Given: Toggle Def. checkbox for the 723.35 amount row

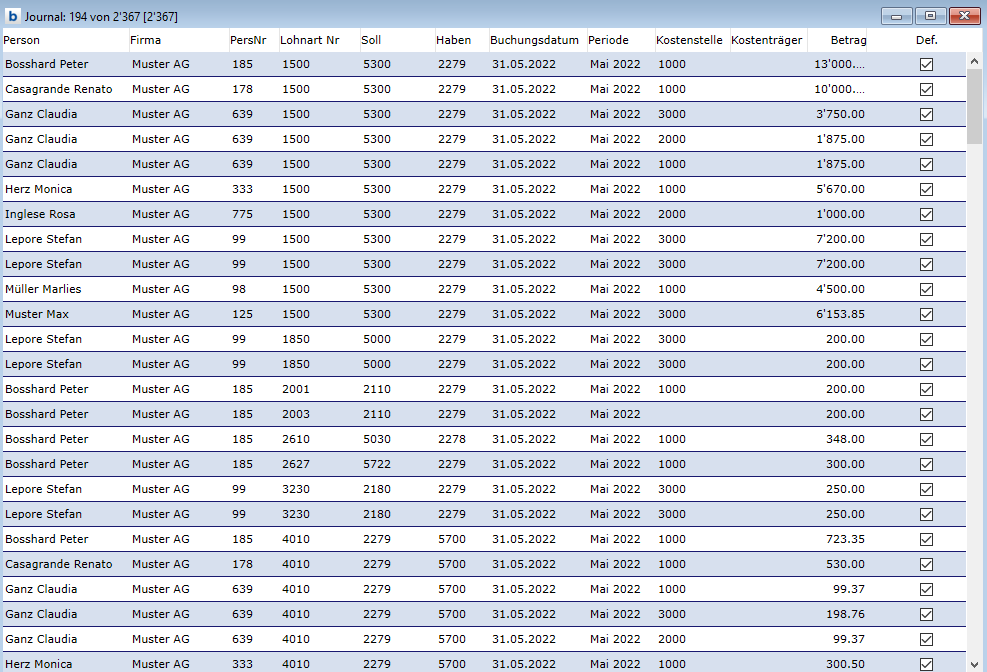Looking at the screenshot, I should coord(926,539).
